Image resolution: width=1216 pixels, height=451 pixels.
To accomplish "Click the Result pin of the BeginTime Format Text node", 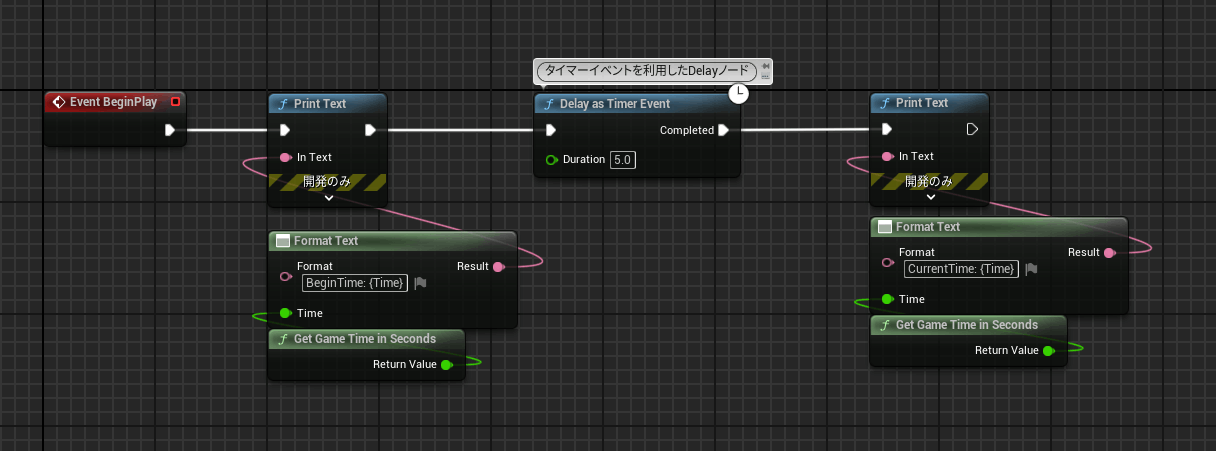I will click(498, 266).
